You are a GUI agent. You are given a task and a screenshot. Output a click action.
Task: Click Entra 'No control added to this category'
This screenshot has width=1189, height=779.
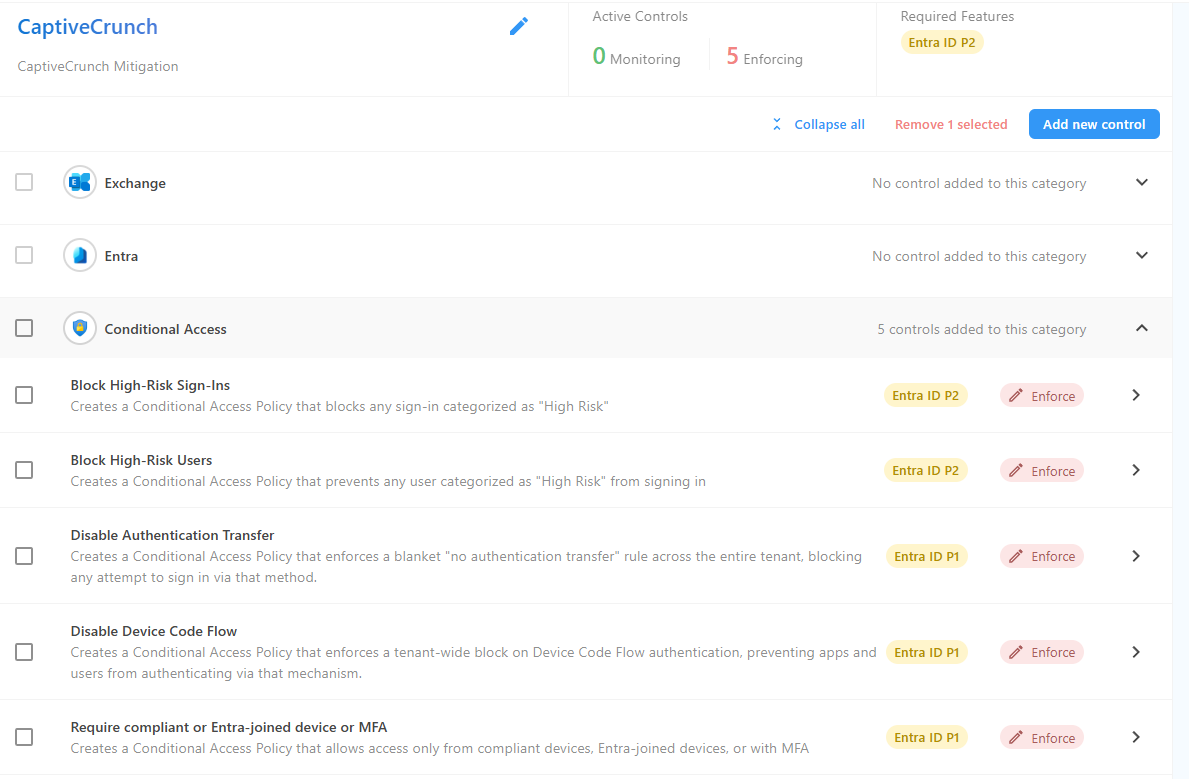point(979,256)
